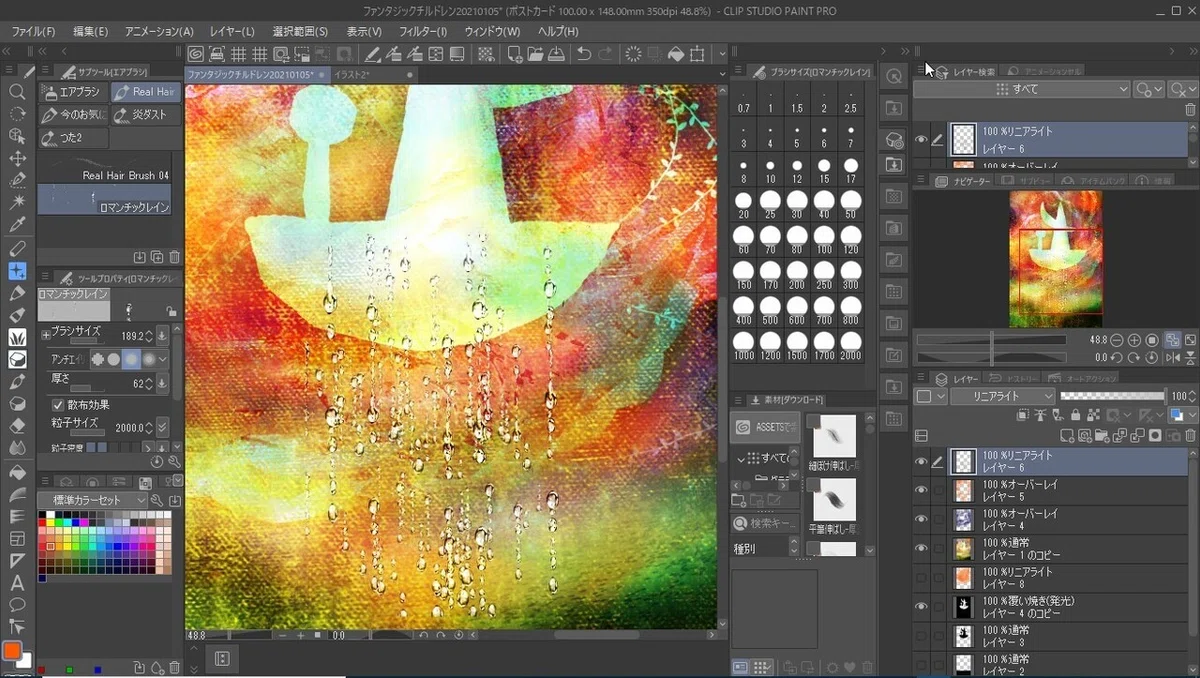
Task: Click the Quick Access icon in side dock
Action: (x=894, y=75)
